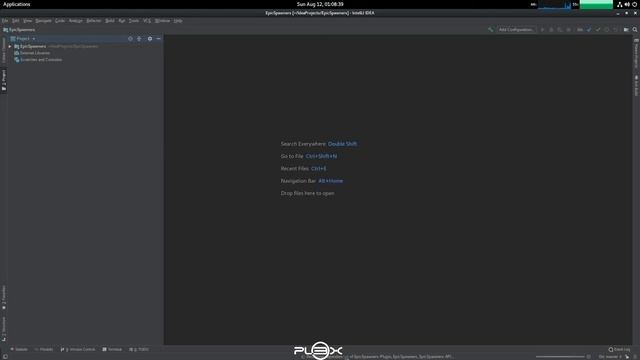Open the Edit menu
The width and height of the screenshot is (640, 360).
(x=16, y=21)
